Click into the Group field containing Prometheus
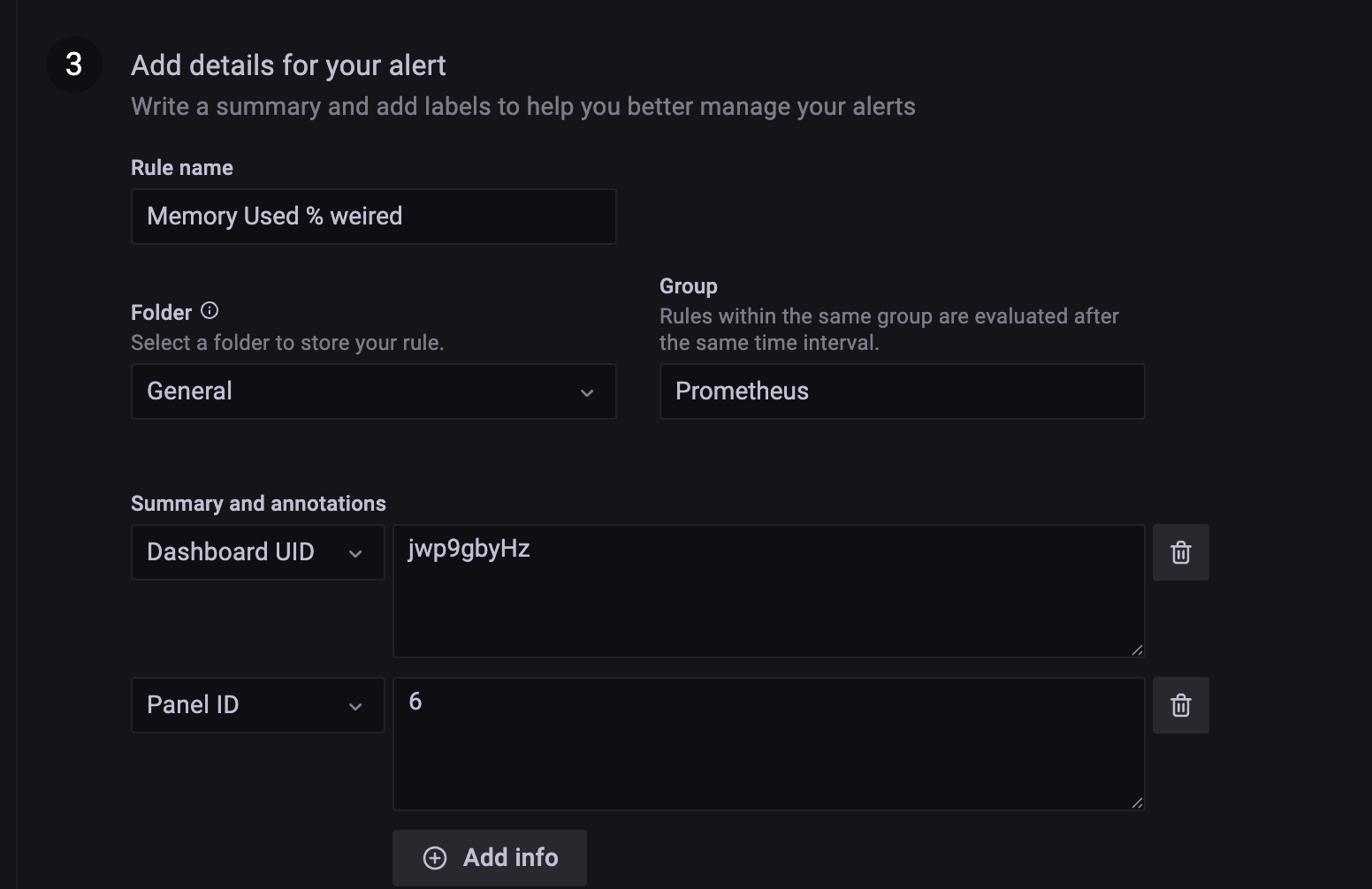This screenshot has width=1372, height=889. click(902, 391)
